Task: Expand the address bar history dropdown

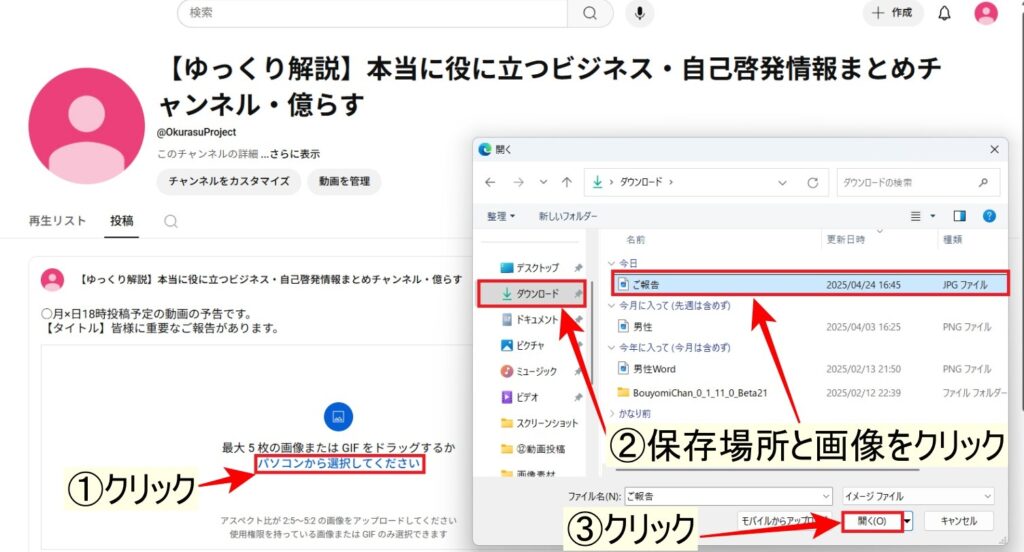Action: (782, 183)
